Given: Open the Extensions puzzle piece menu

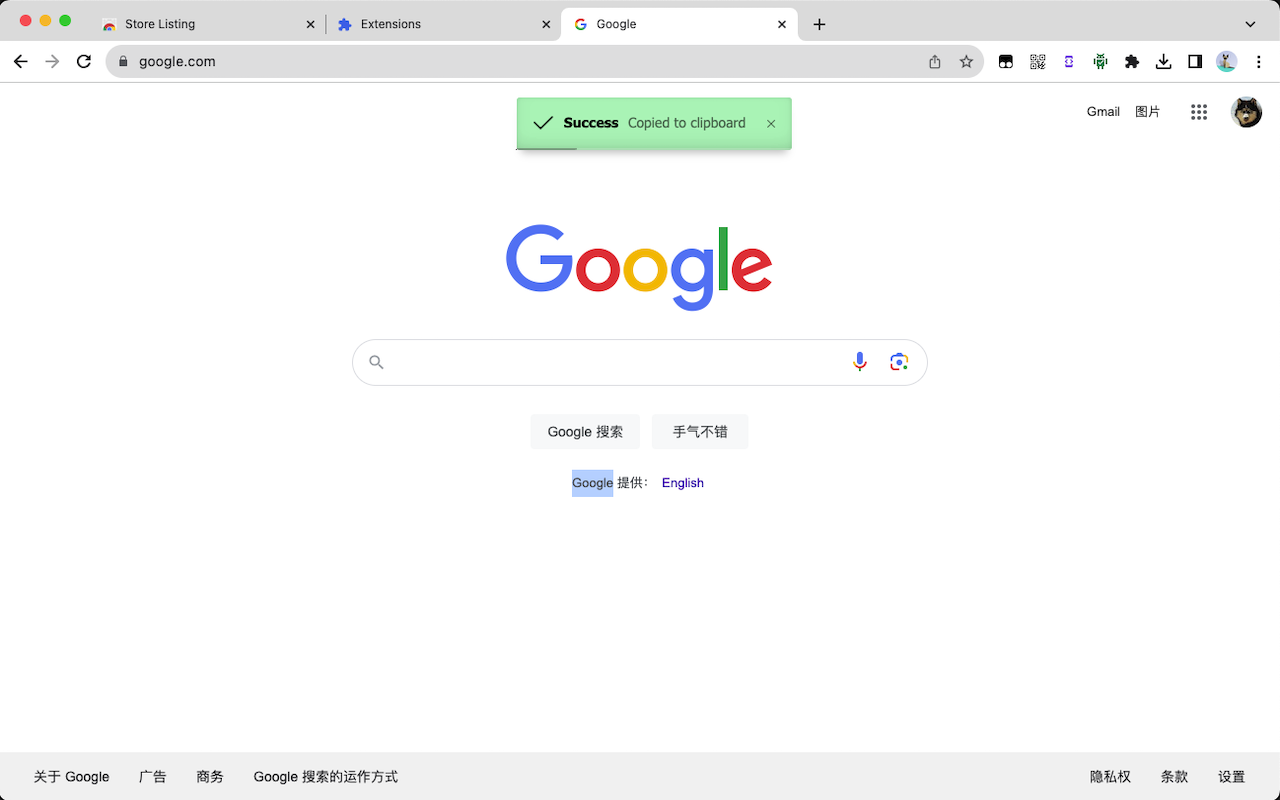Looking at the screenshot, I should point(1132,62).
